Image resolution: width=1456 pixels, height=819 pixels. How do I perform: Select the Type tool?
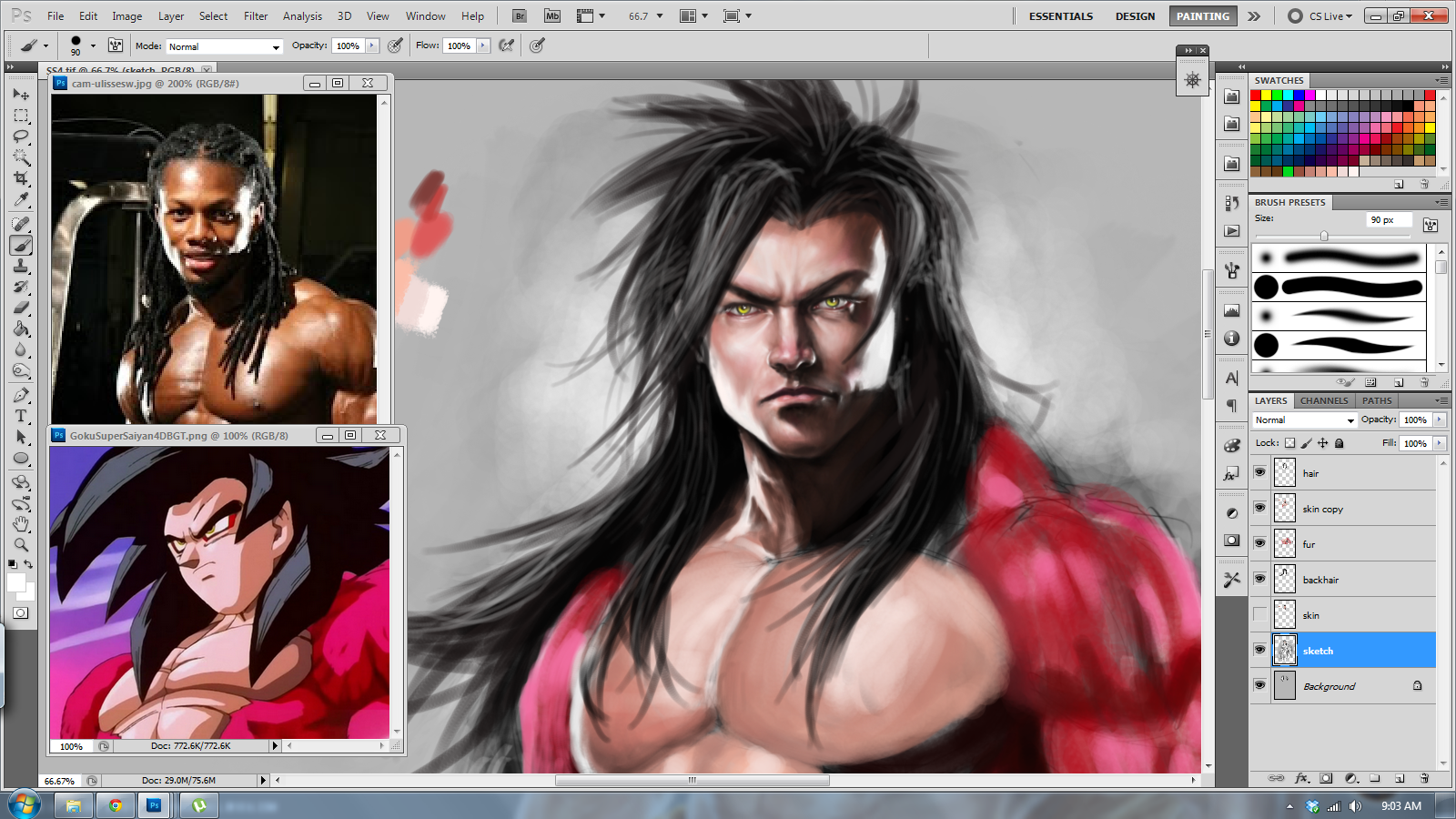[x=21, y=416]
